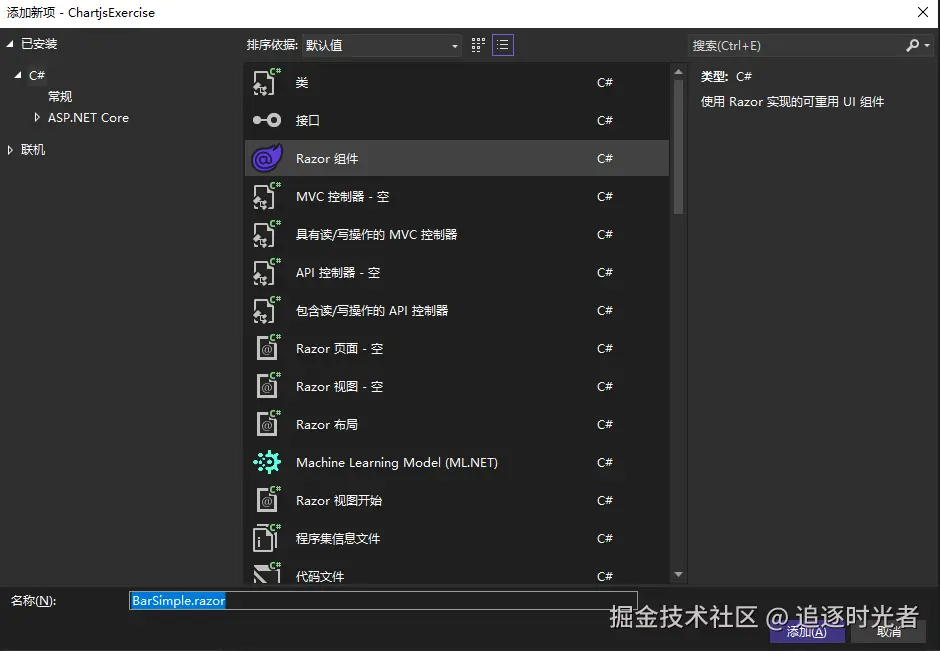The height and width of the screenshot is (651, 940).
Task: Close the 添加新项 dialog
Action: pyautogui.click(x=923, y=13)
